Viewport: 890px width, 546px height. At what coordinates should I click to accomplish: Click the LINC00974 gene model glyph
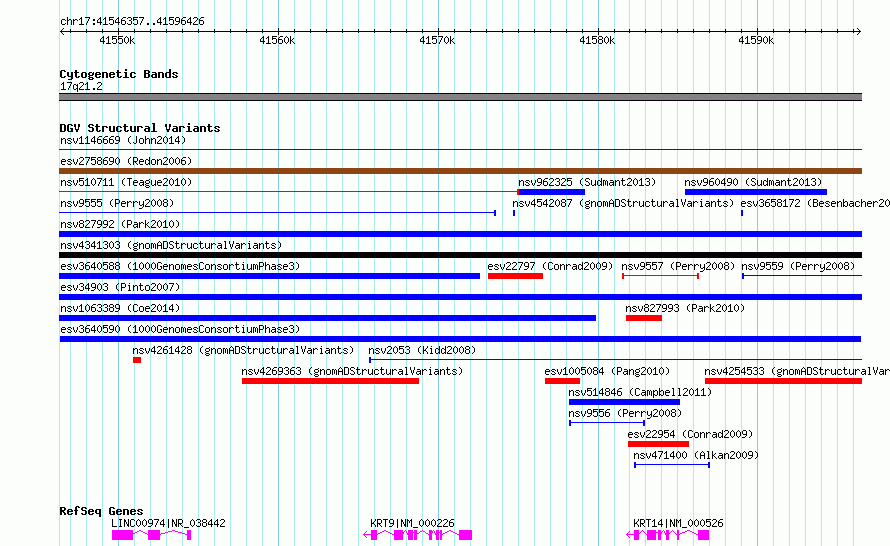click(152, 535)
